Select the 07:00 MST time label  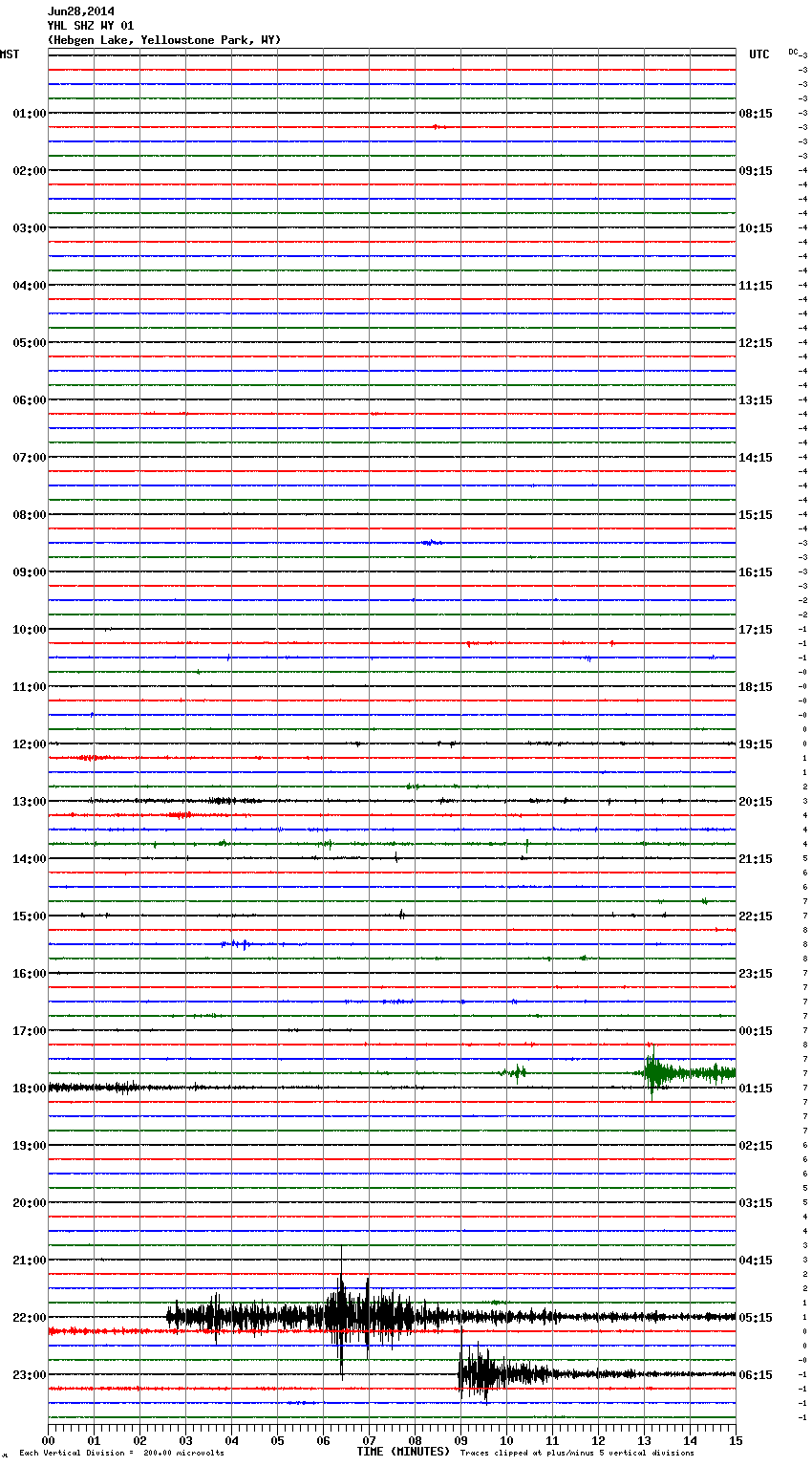(x=30, y=458)
